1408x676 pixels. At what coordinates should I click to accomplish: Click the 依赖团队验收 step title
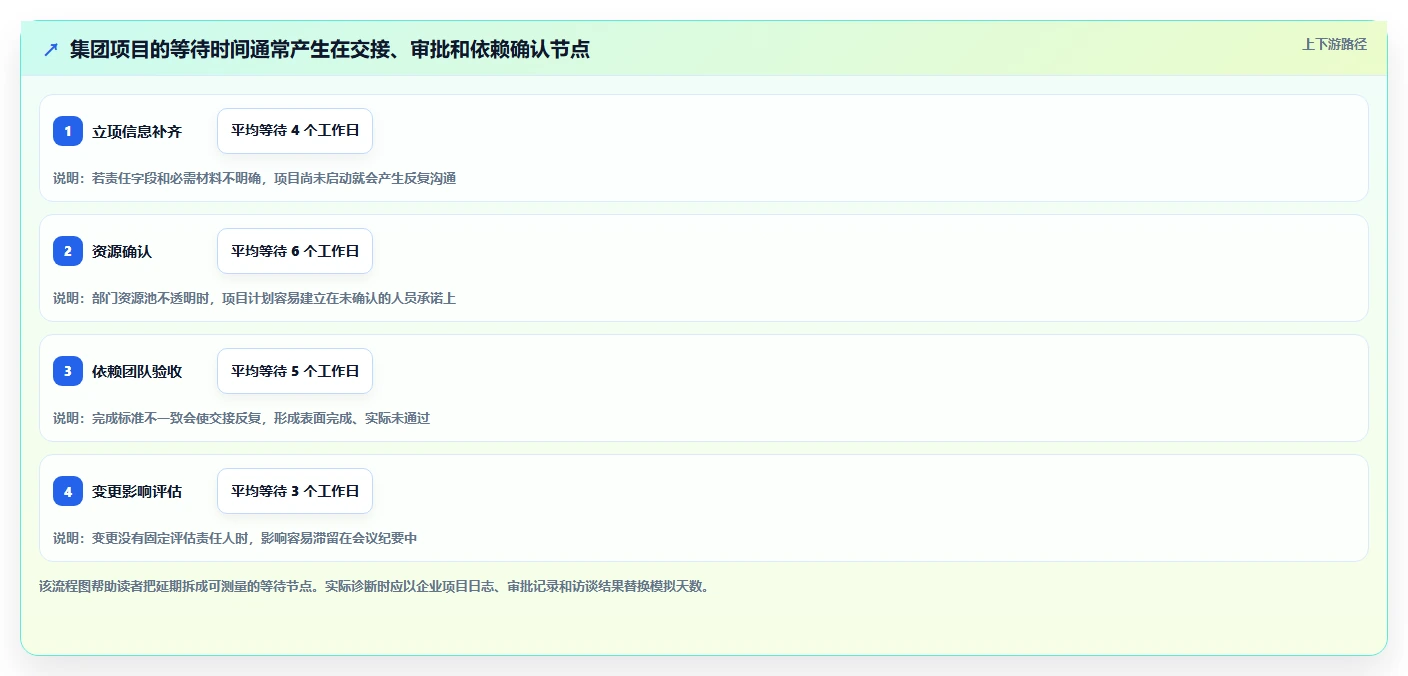point(137,371)
